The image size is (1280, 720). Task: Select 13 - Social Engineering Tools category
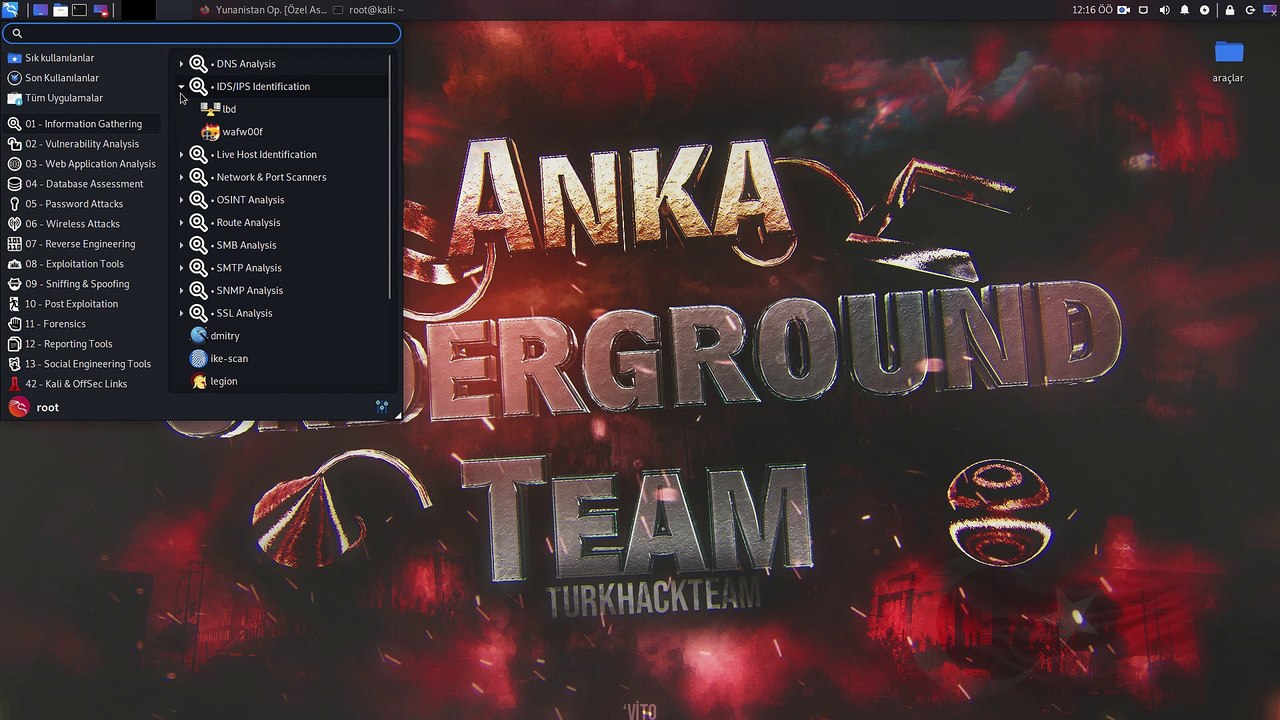click(82, 364)
